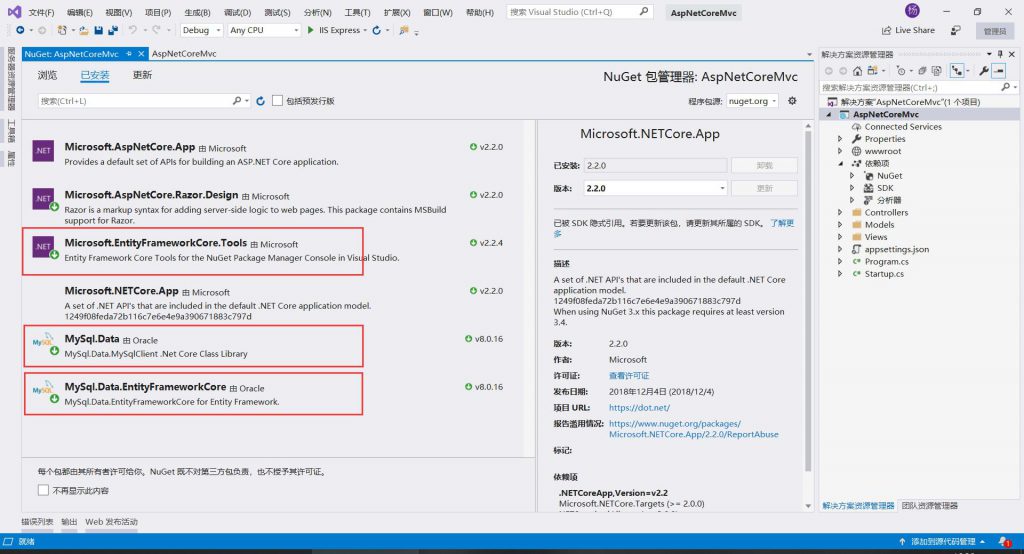Viewport: 1024px width, 554px height.
Task: Click the 查看许可证 license link
Action: pos(630,375)
